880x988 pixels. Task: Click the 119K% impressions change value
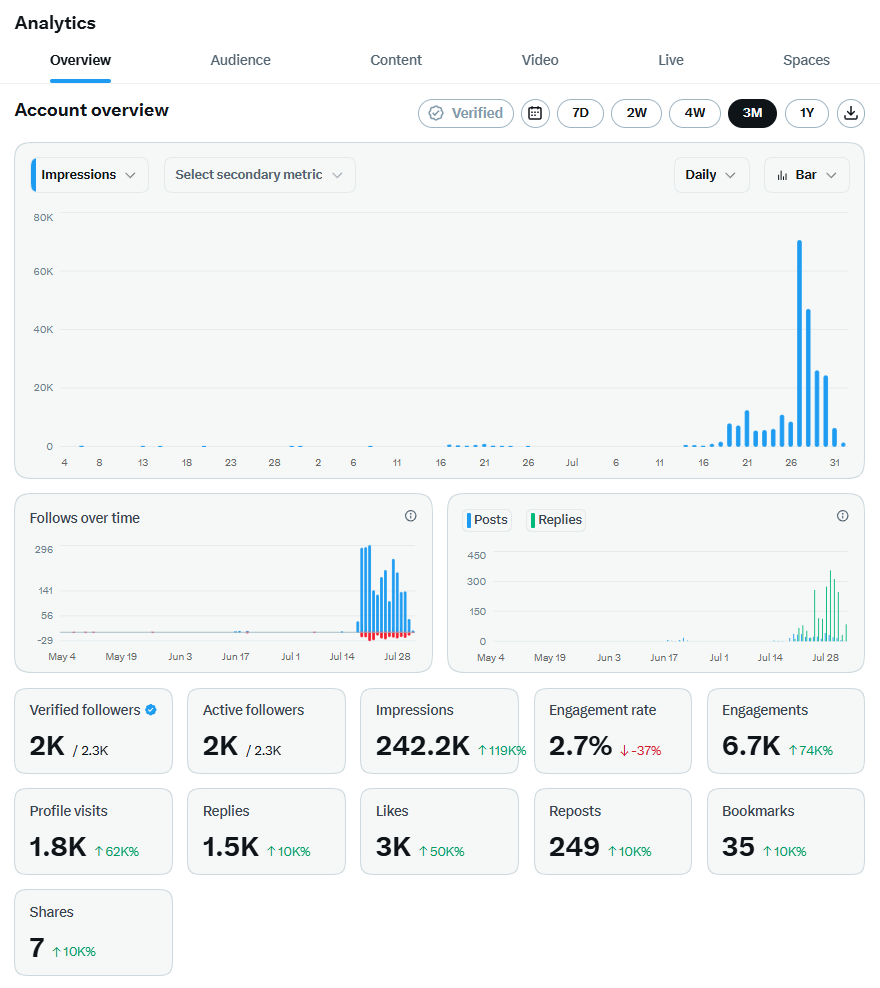point(502,750)
